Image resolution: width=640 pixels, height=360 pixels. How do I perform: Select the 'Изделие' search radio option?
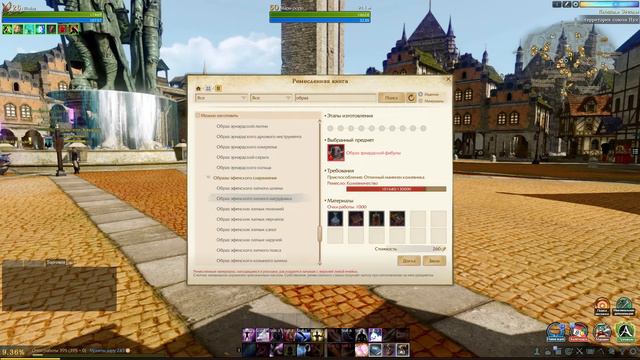pyautogui.click(x=420, y=94)
